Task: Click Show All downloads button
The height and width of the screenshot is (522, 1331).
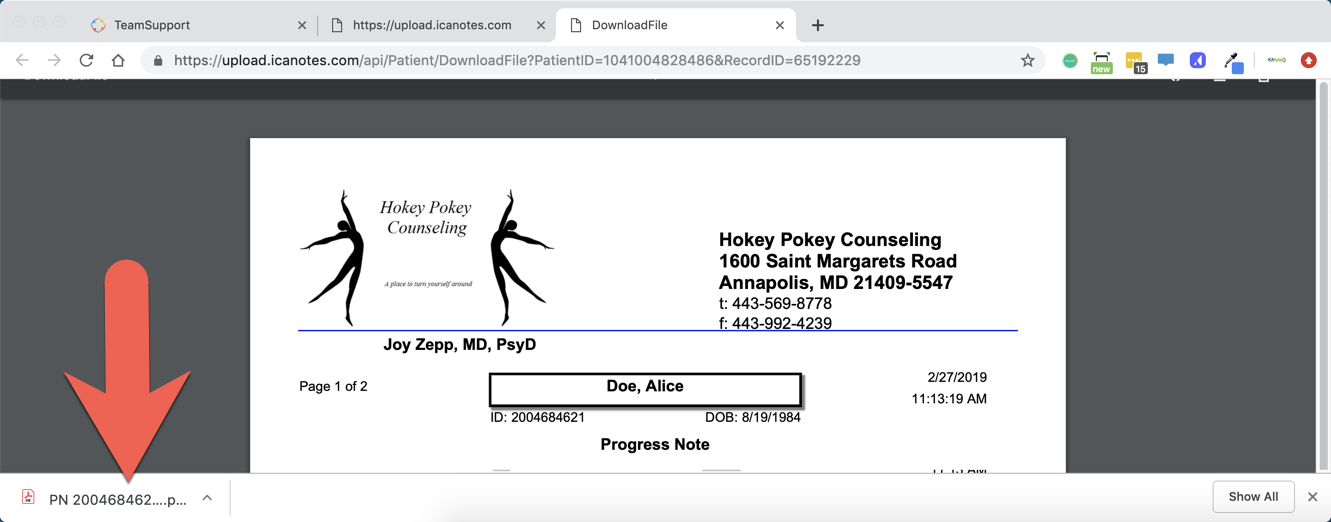Action: tap(1252, 497)
